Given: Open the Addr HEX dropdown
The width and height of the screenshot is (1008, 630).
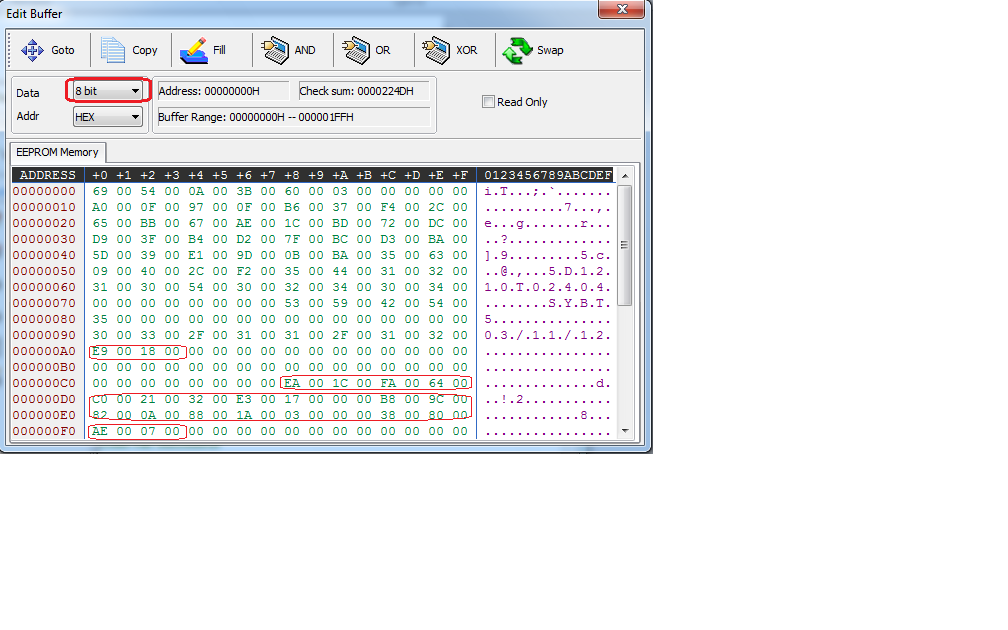Looking at the screenshot, I should pos(108,117).
